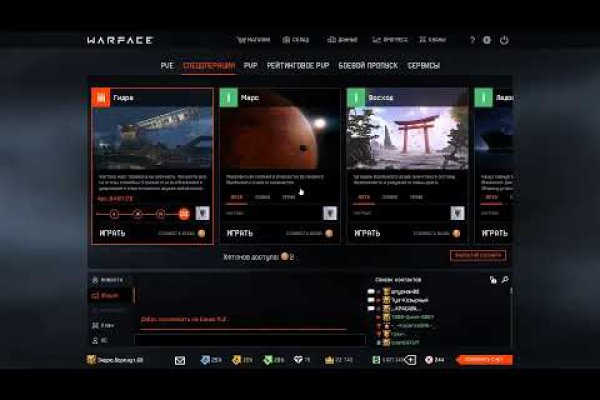Screen dimensions: 600x400
Task: Click the reward badge icon on Гидра card
Action: 202,213
